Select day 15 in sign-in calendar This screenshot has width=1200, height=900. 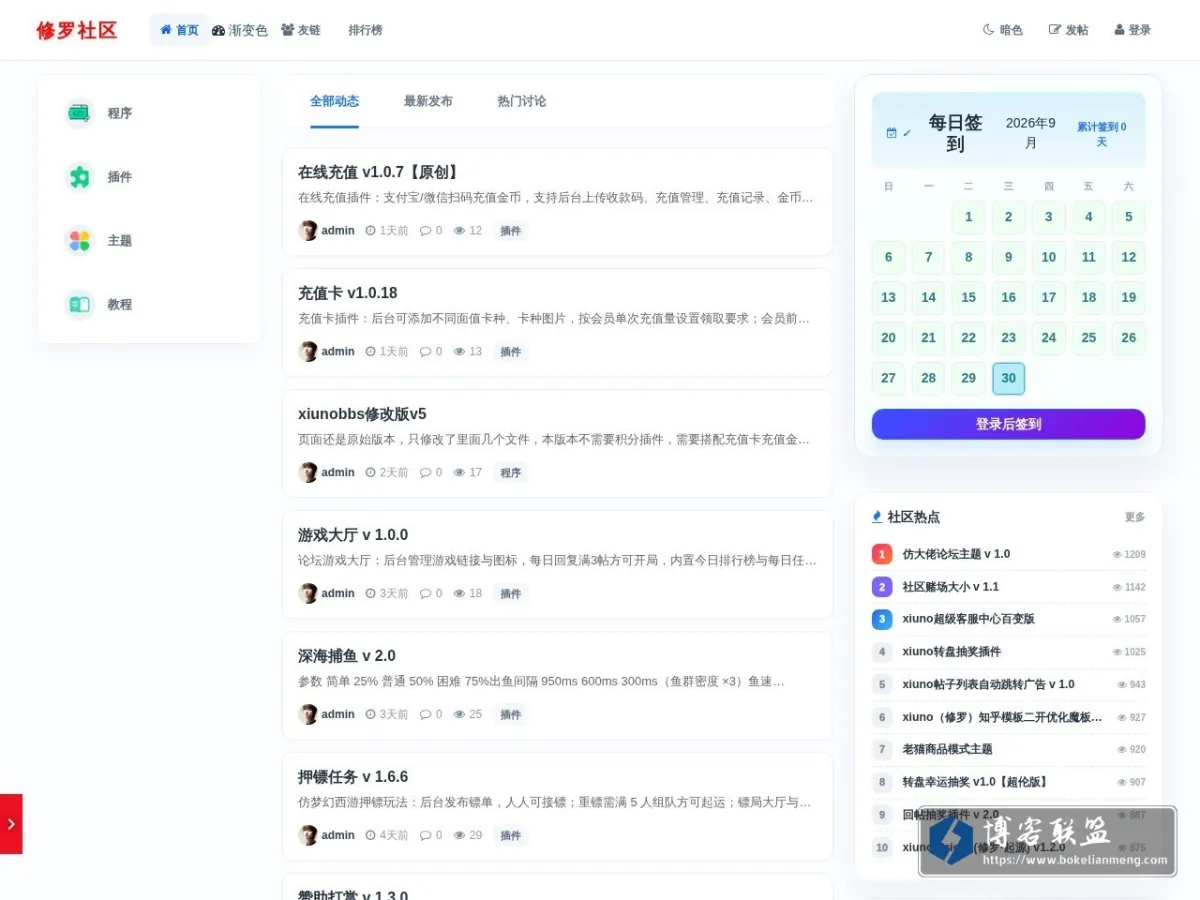coord(968,298)
